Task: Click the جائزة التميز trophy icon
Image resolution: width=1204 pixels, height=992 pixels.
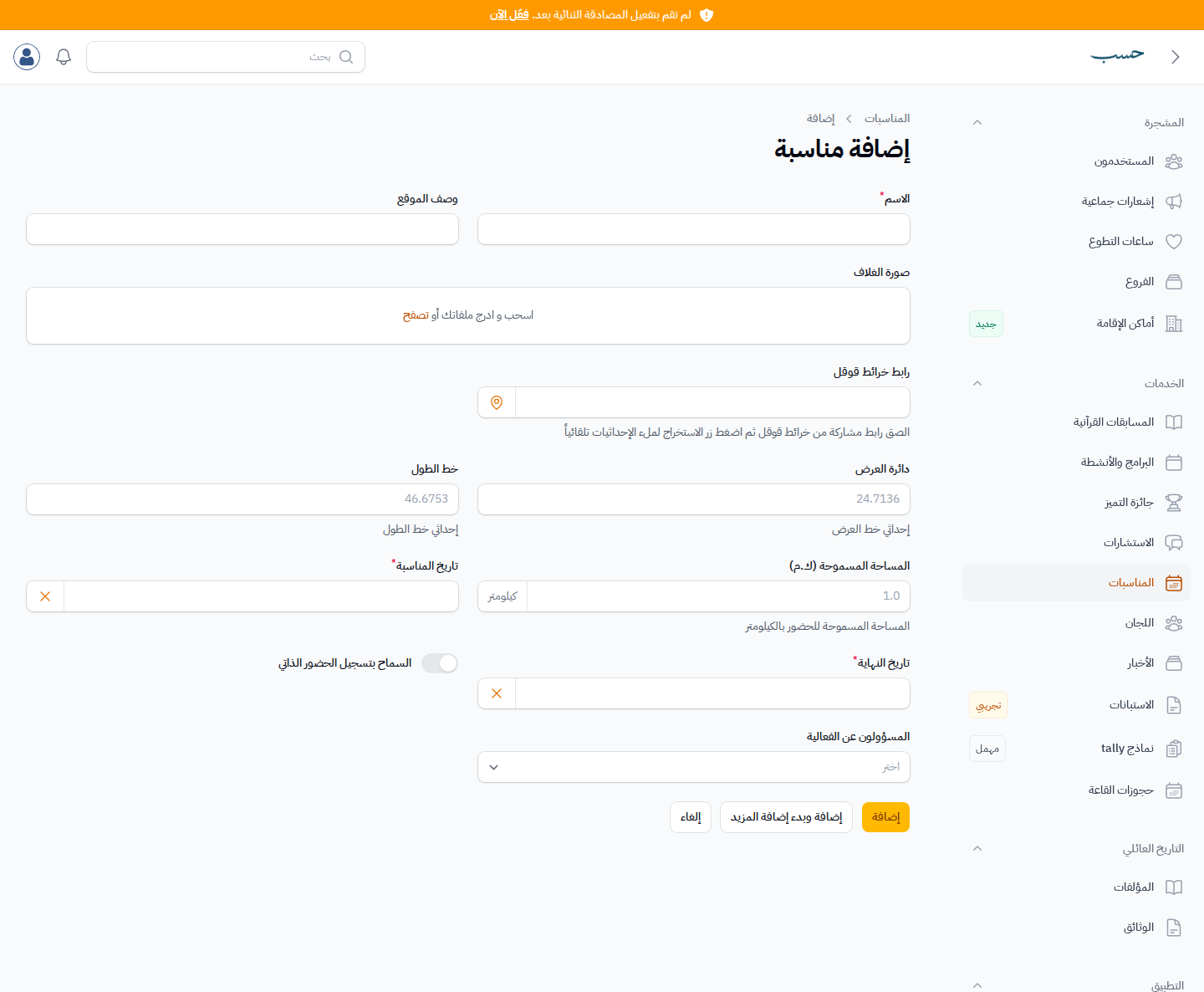Action: [1174, 503]
